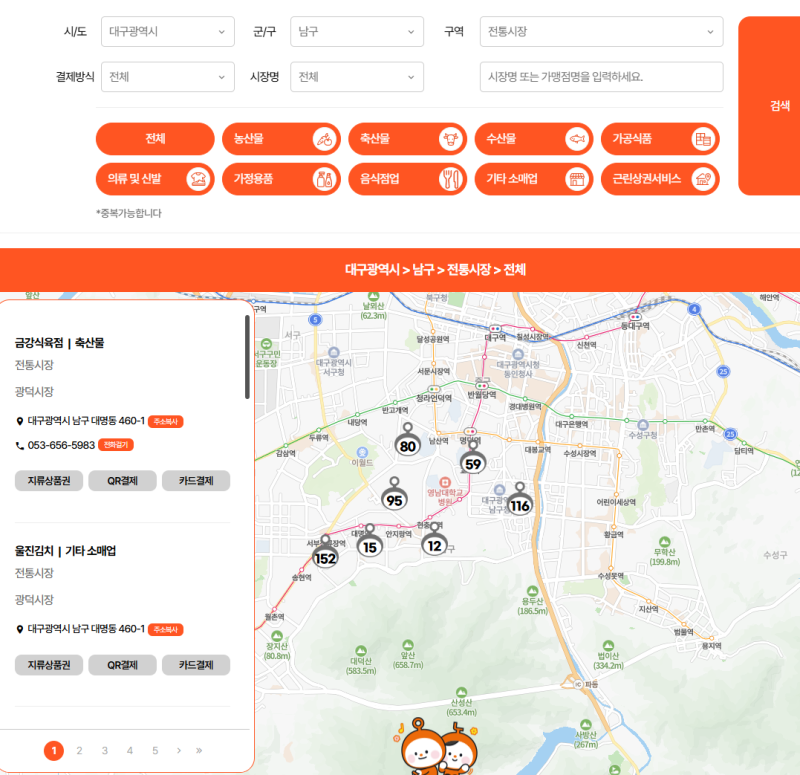This screenshot has width=800, height=775.
Task: Toggle the 가정용품 category filter
Action: tap(281, 179)
